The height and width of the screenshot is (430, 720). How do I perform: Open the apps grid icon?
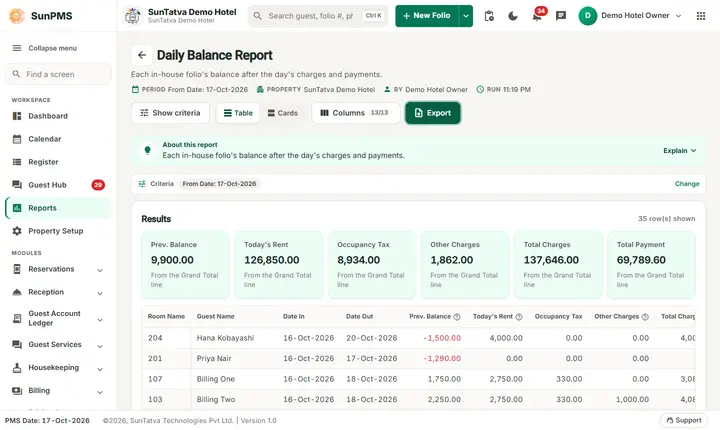[x=701, y=16]
